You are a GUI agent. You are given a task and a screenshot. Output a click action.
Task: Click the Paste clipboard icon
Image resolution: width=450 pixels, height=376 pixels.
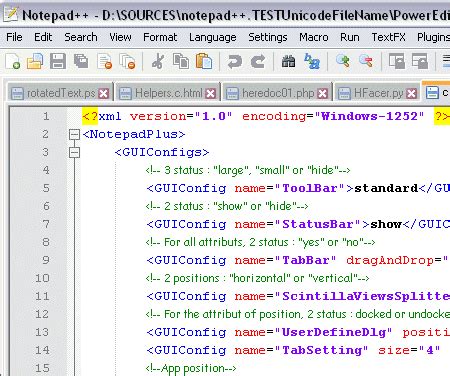point(204,62)
